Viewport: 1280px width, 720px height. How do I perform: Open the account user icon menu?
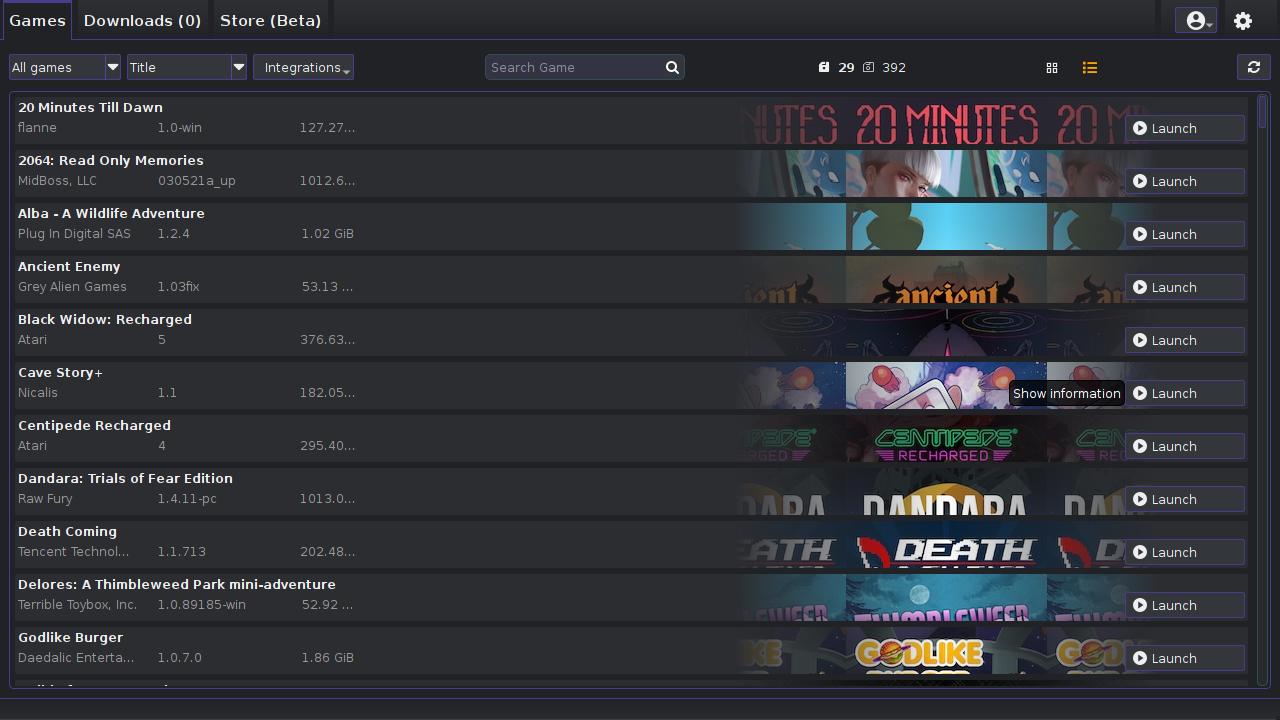[x=1196, y=20]
